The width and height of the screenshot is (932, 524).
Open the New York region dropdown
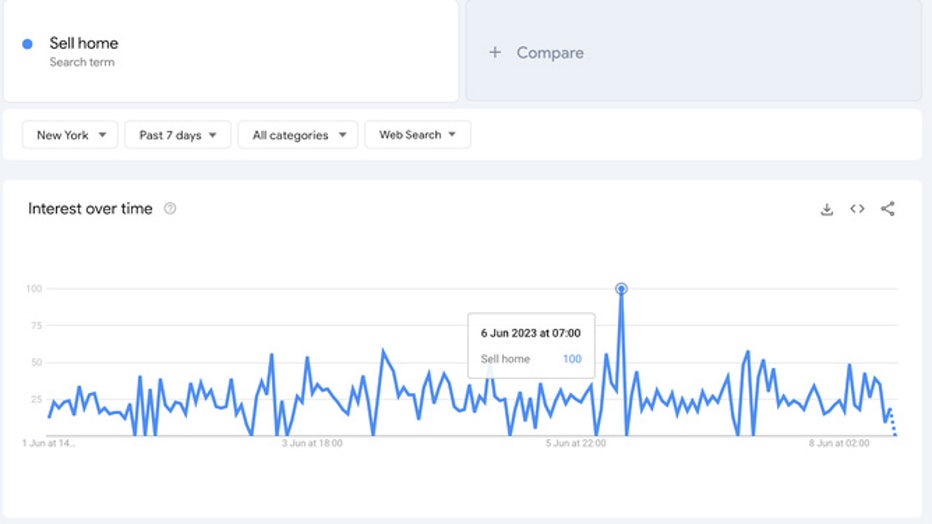[70, 135]
